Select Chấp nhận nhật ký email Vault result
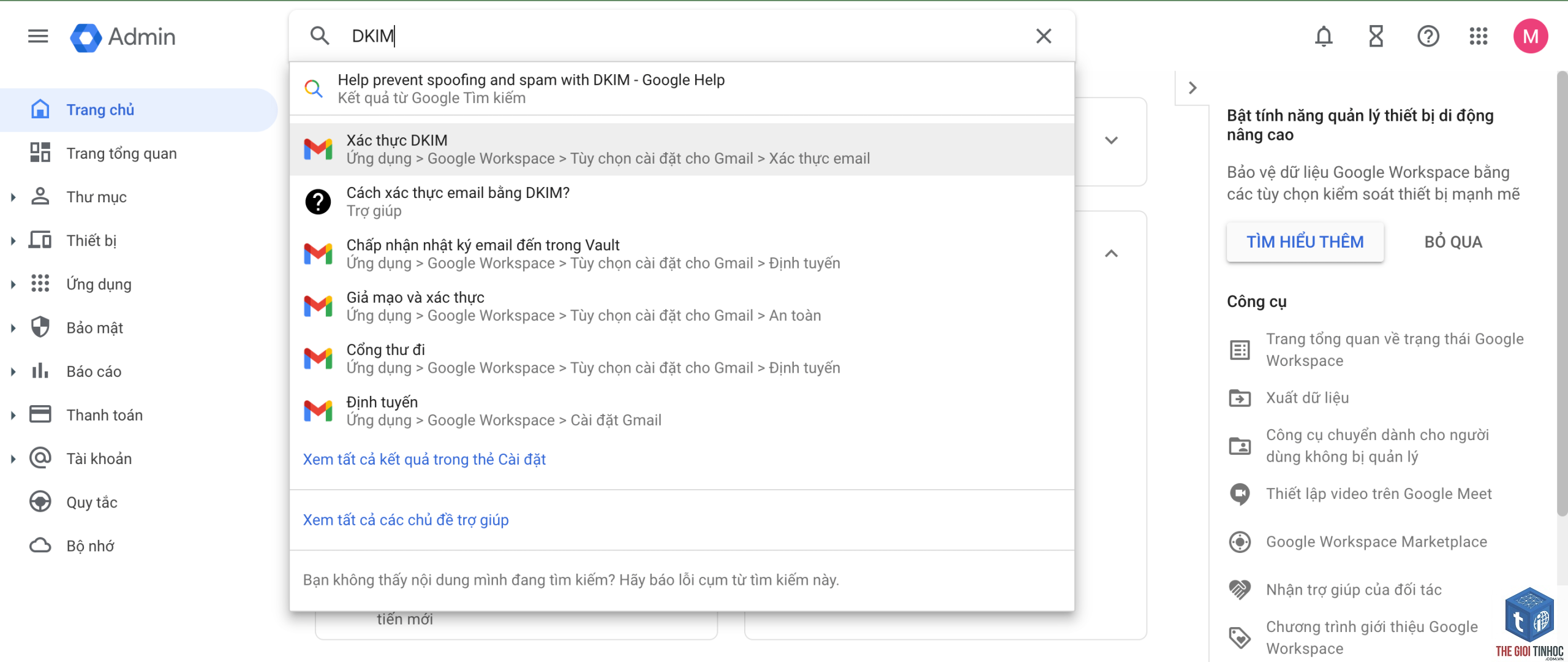Image resolution: width=1568 pixels, height=662 pixels. tap(682, 254)
